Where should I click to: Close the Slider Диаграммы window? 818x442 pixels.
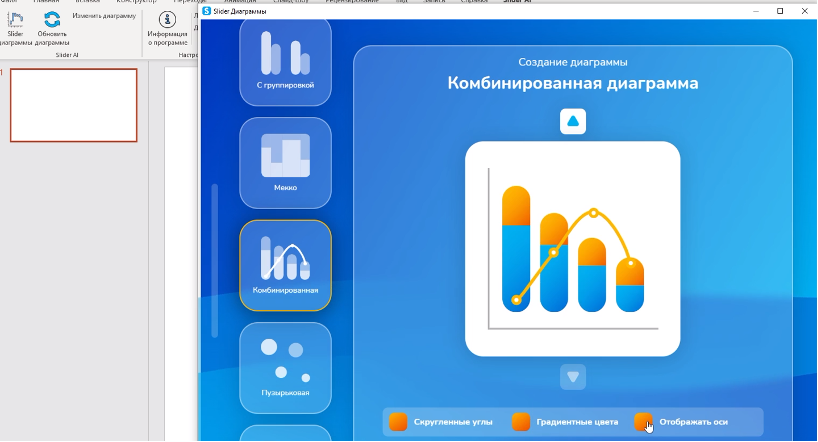click(804, 11)
